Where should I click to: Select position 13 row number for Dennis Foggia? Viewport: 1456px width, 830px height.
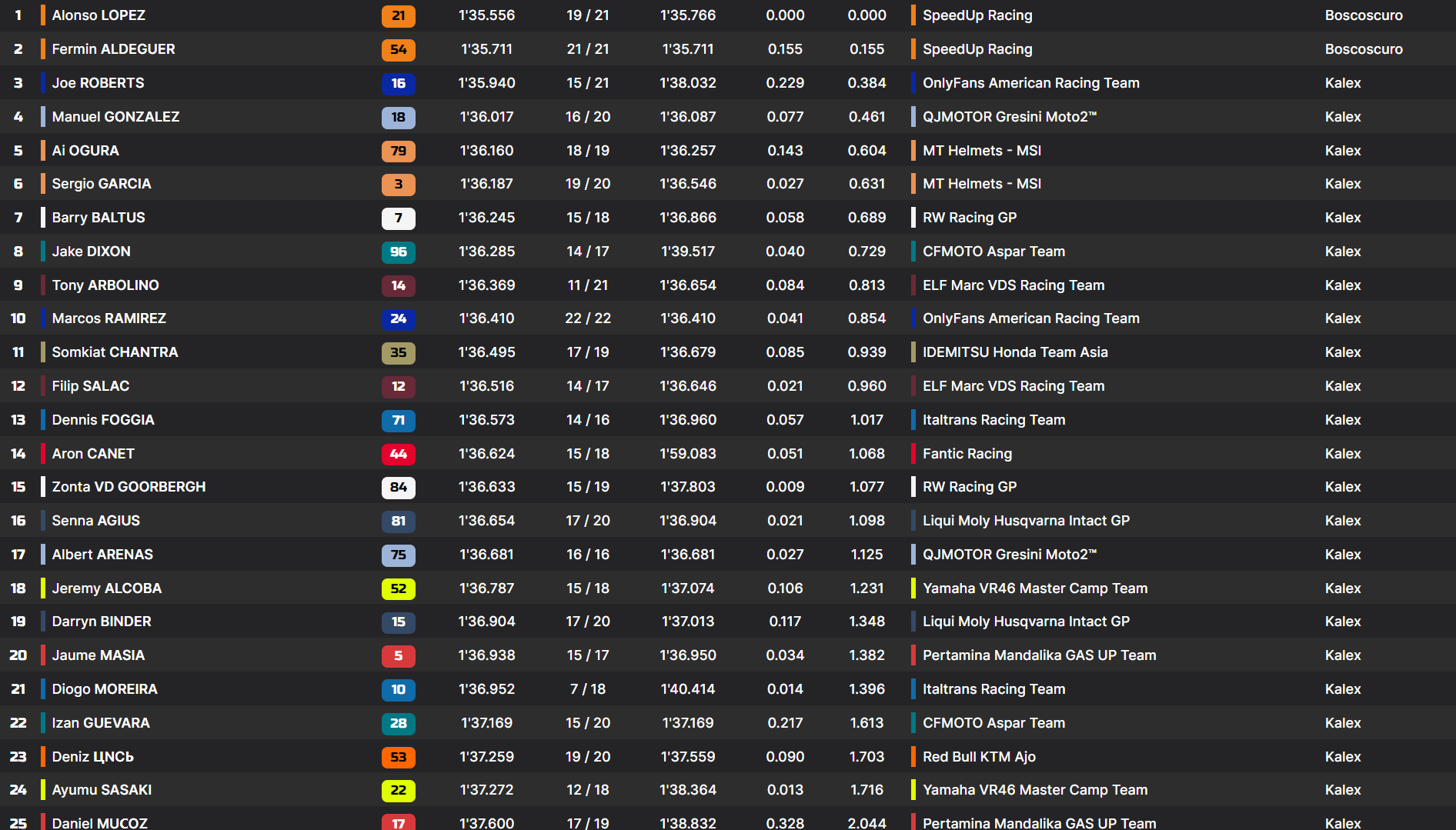[18, 420]
